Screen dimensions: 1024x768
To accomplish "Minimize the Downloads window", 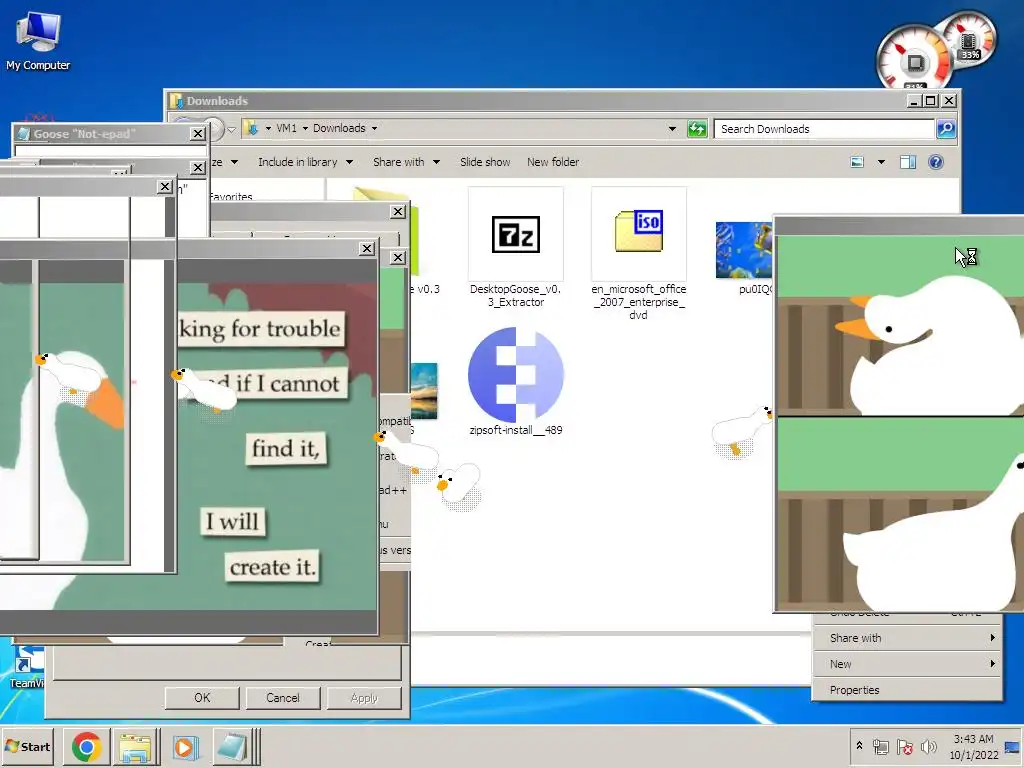I will [x=914, y=101].
